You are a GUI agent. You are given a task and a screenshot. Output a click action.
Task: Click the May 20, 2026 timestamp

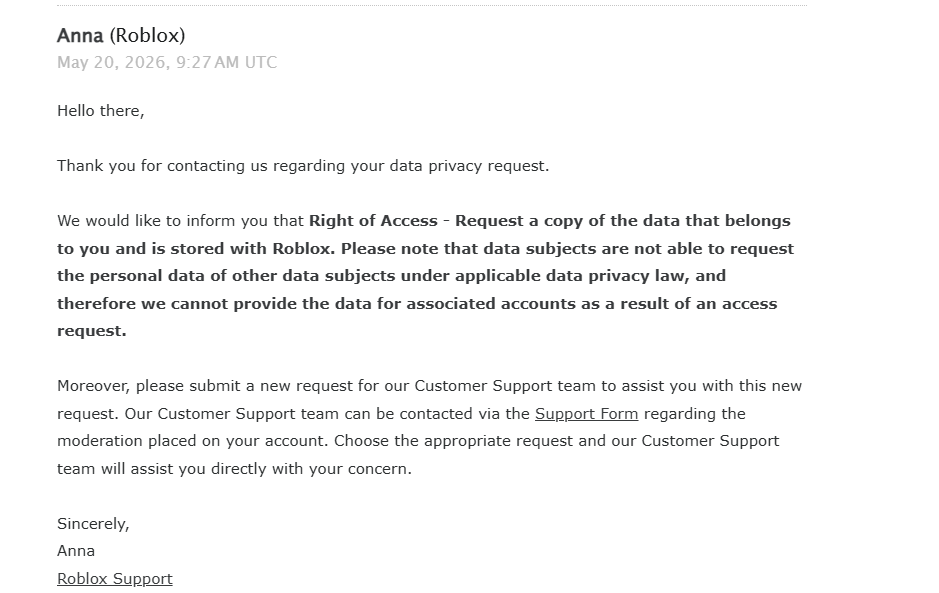(x=167, y=62)
